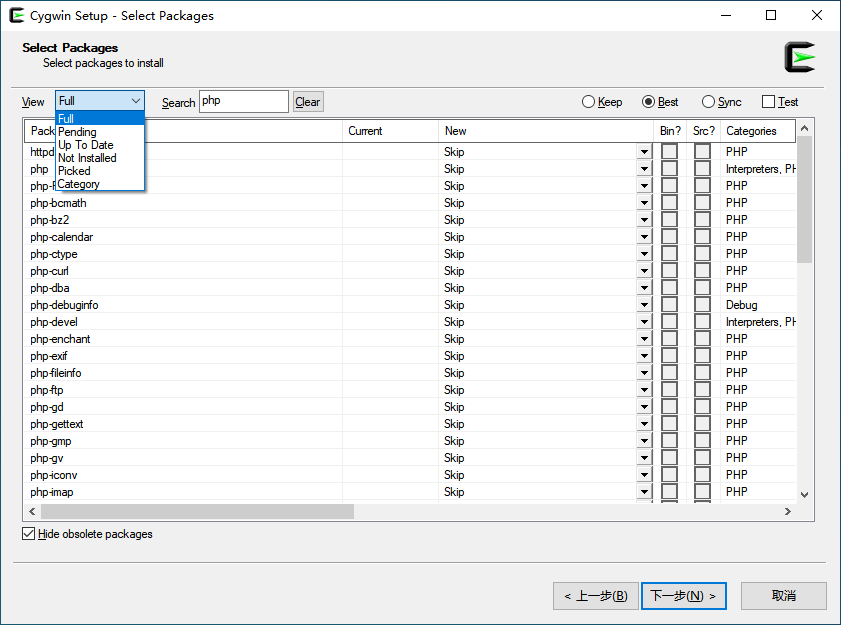
Task: Click the right arrow of the horizontal scrollbar
Action: (x=787, y=511)
